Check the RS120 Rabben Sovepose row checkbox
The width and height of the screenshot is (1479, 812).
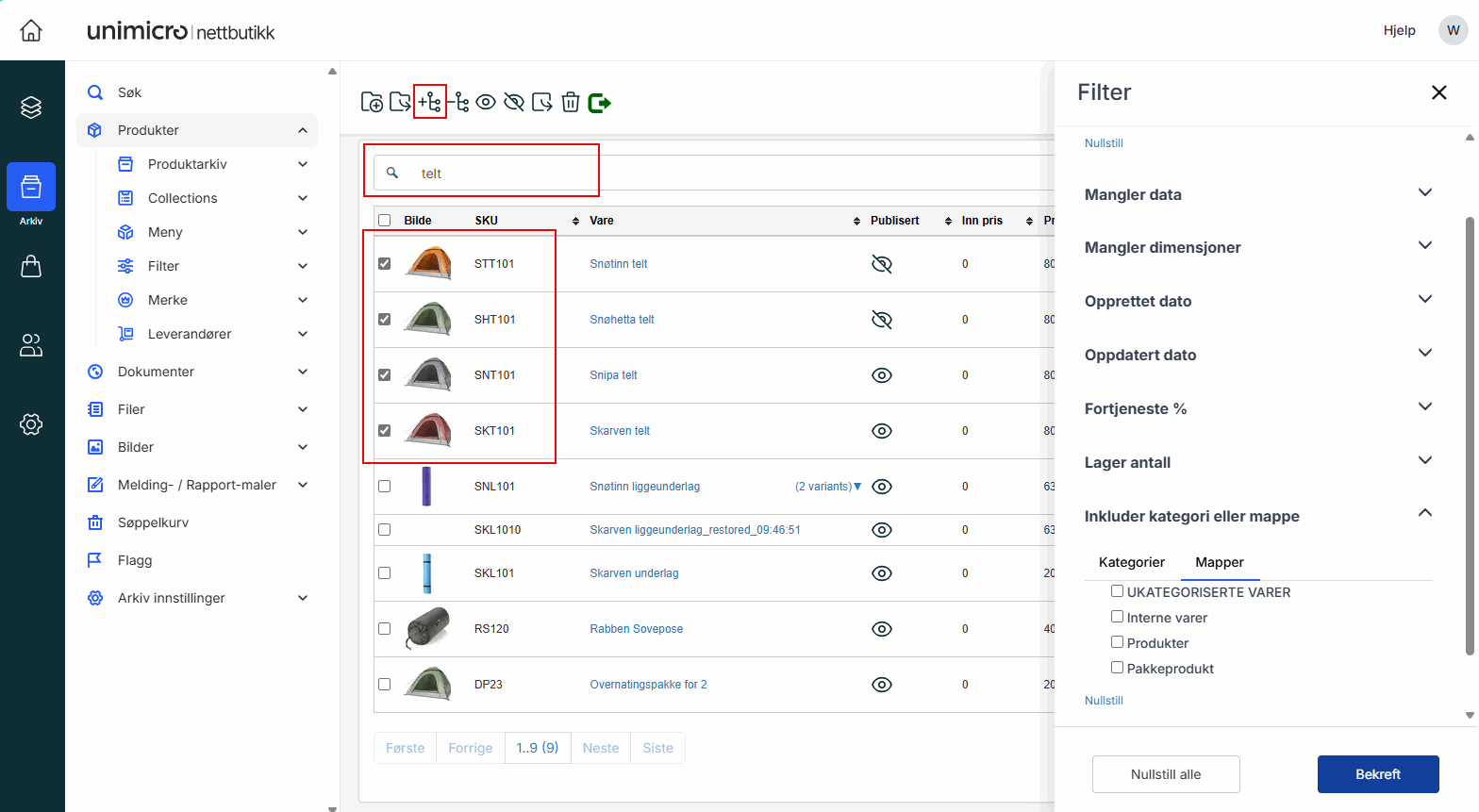click(x=385, y=629)
